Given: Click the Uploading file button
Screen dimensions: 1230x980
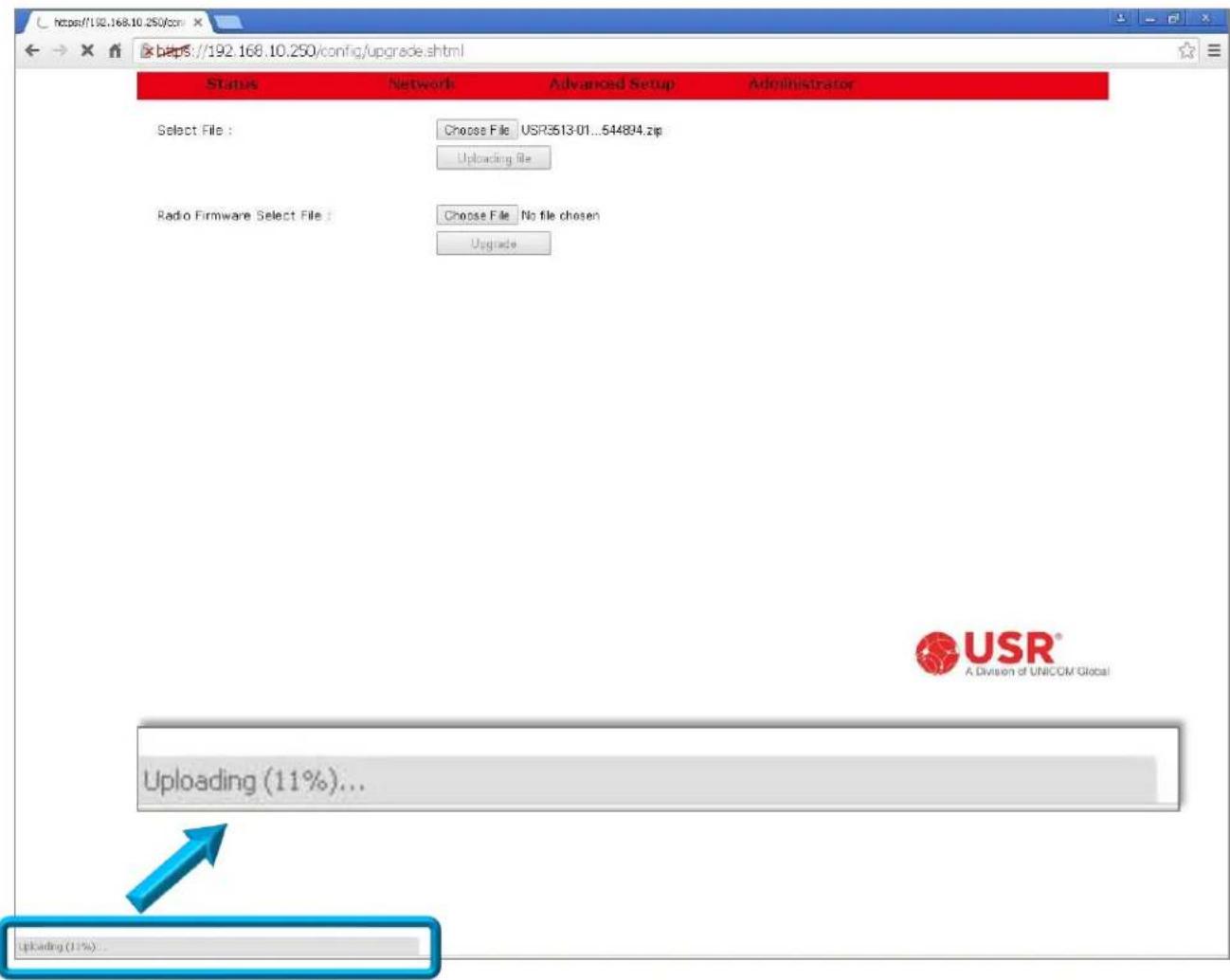Looking at the screenshot, I should coord(494,158).
